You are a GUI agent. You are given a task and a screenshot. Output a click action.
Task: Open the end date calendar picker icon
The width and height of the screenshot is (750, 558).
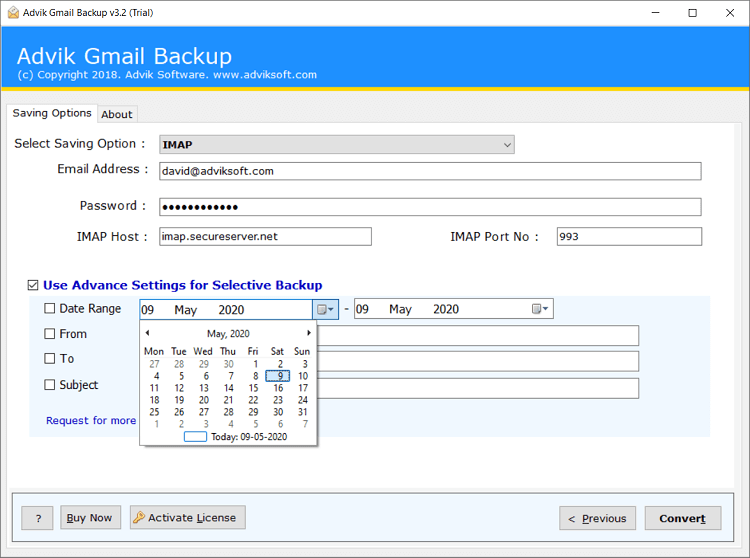tap(540, 309)
